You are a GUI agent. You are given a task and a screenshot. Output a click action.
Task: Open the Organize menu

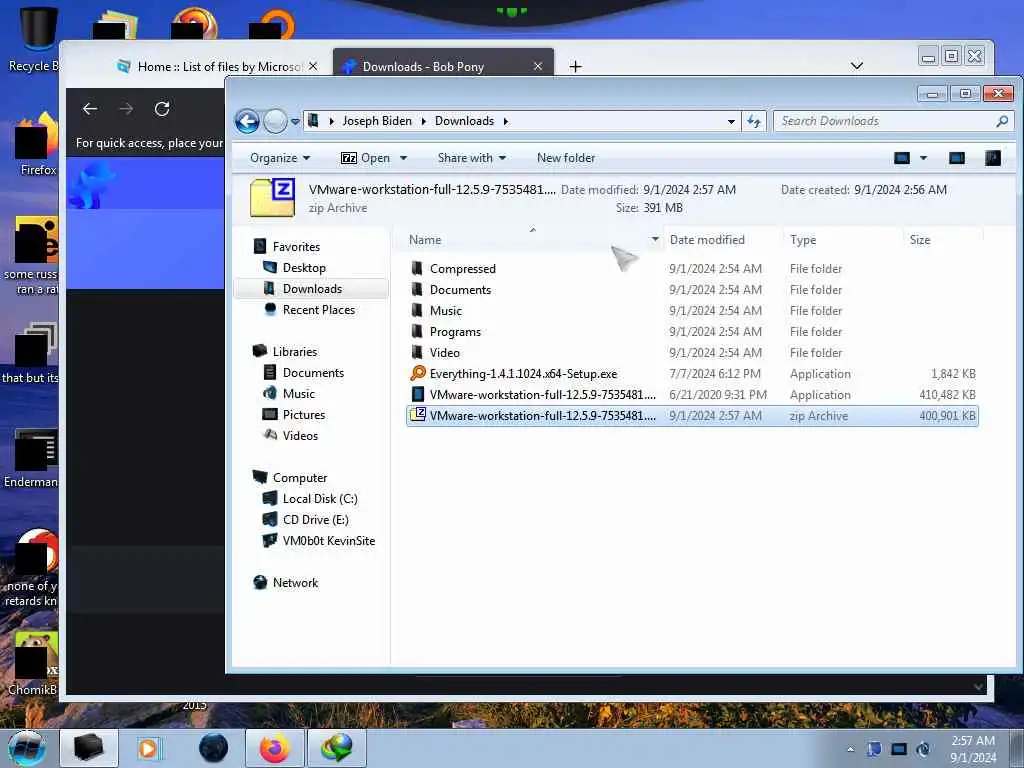point(280,158)
